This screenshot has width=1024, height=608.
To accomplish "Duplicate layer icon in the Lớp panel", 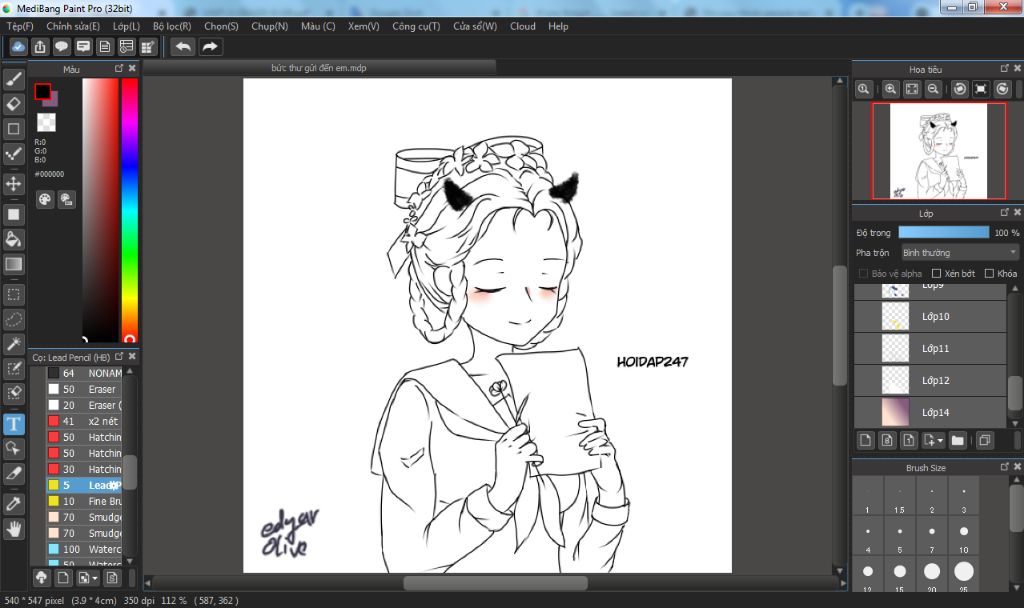I will click(x=984, y=441).
